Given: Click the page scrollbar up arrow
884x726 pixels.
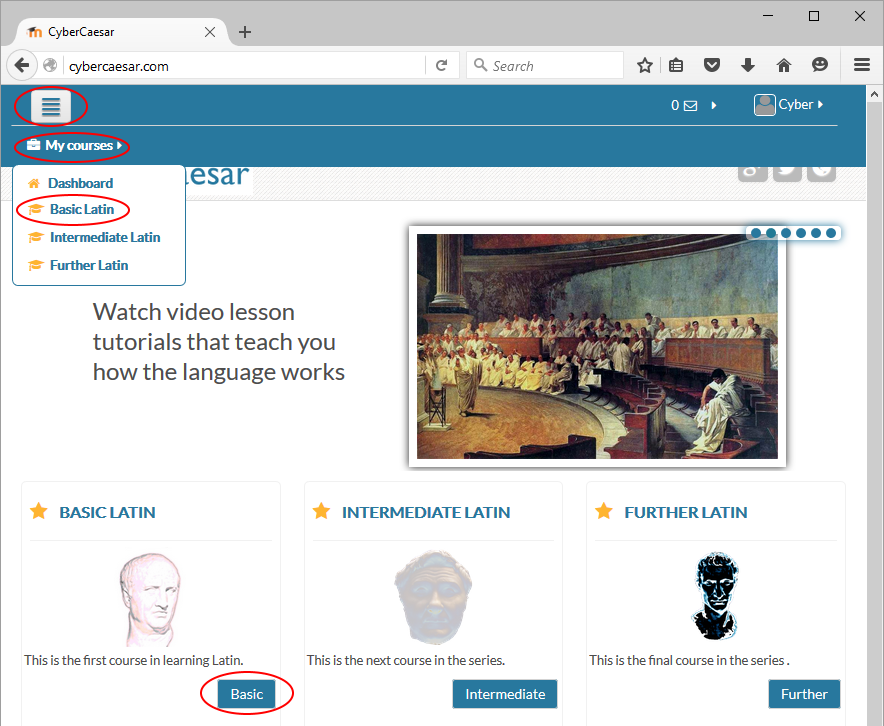Looking at the screenshot, I should (874, 94).
